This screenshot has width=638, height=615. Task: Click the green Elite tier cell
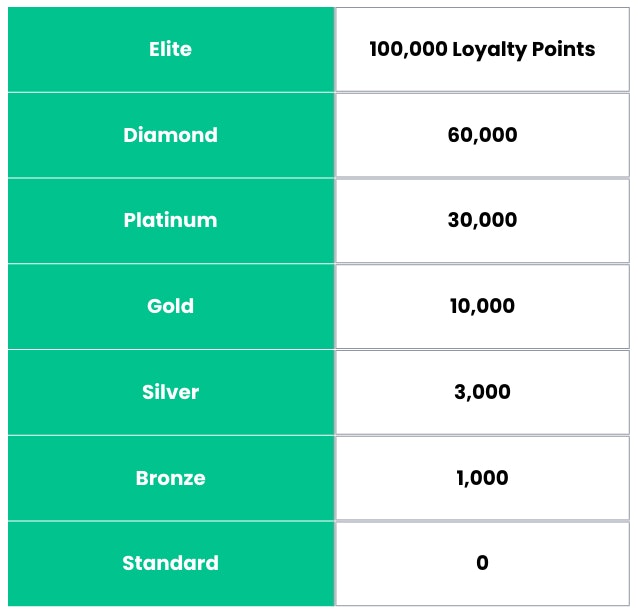(x=170, y=49)
